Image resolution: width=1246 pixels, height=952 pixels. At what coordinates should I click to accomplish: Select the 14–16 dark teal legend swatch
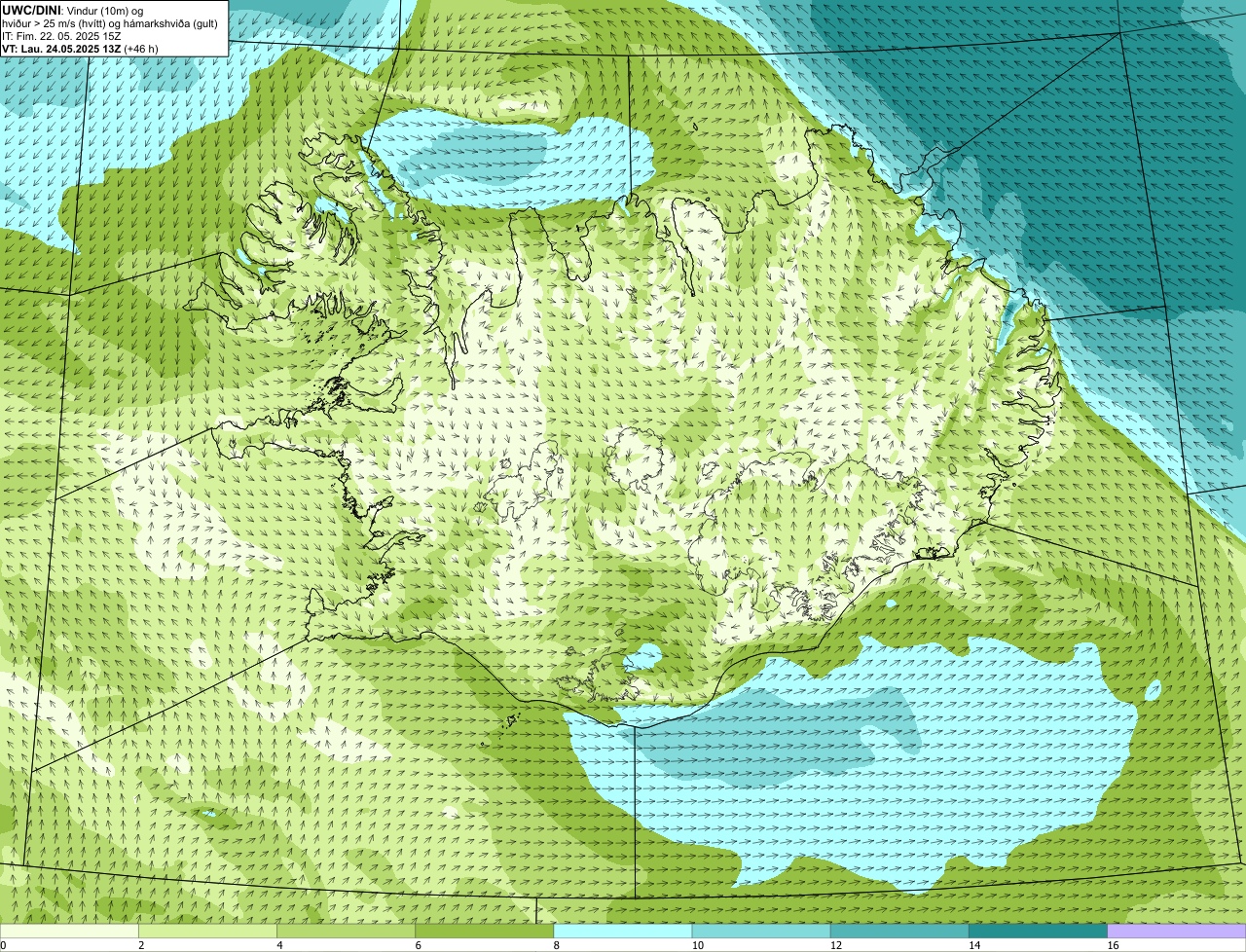(1039, 932)
